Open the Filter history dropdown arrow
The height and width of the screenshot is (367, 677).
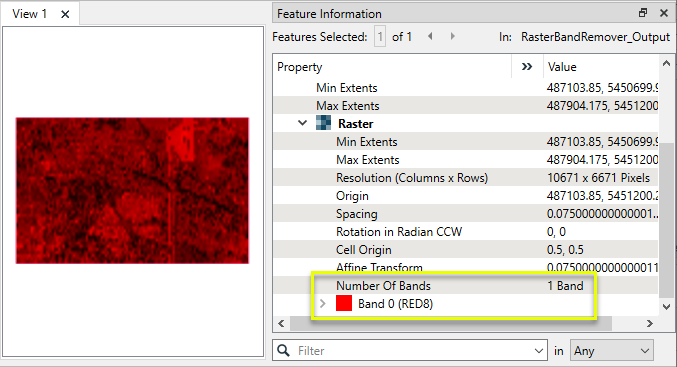pyautogui.click(x=538, y=351)
